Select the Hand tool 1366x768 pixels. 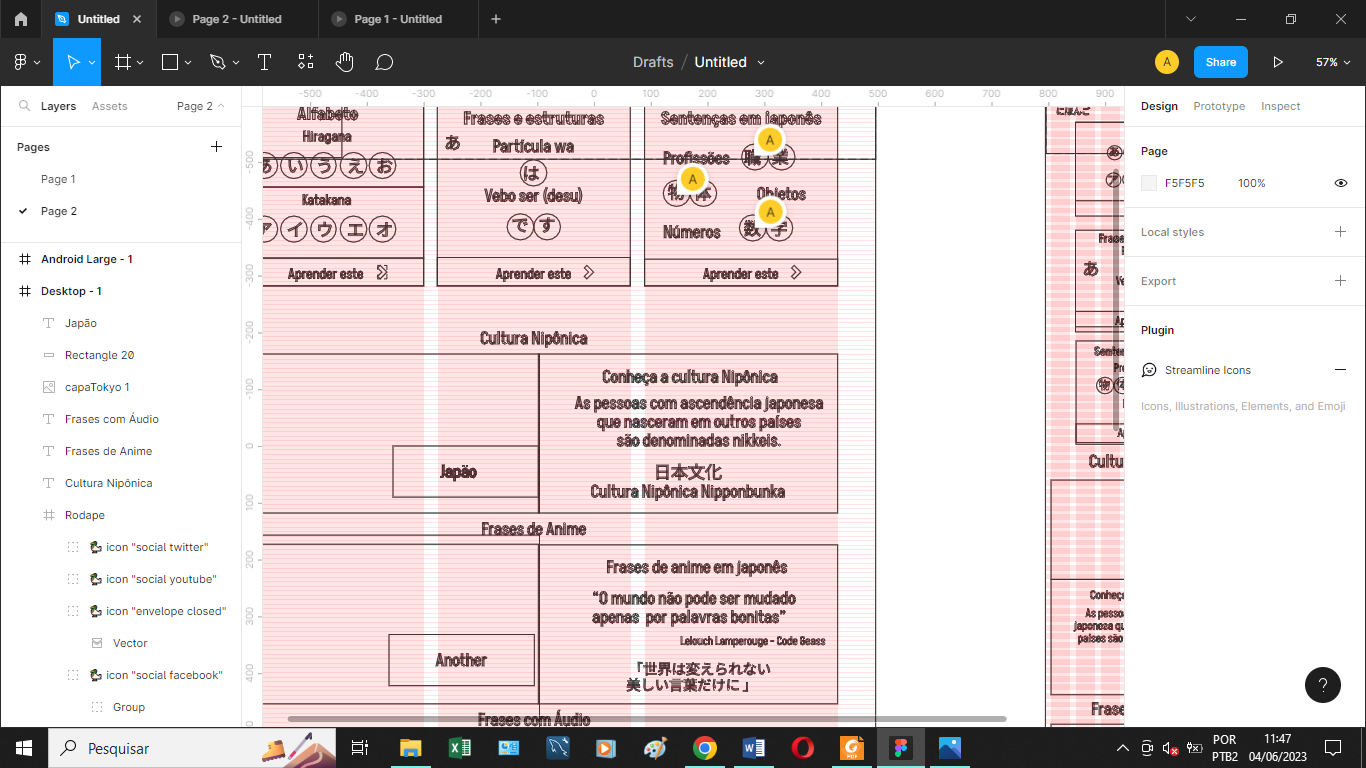click(344, 62)
